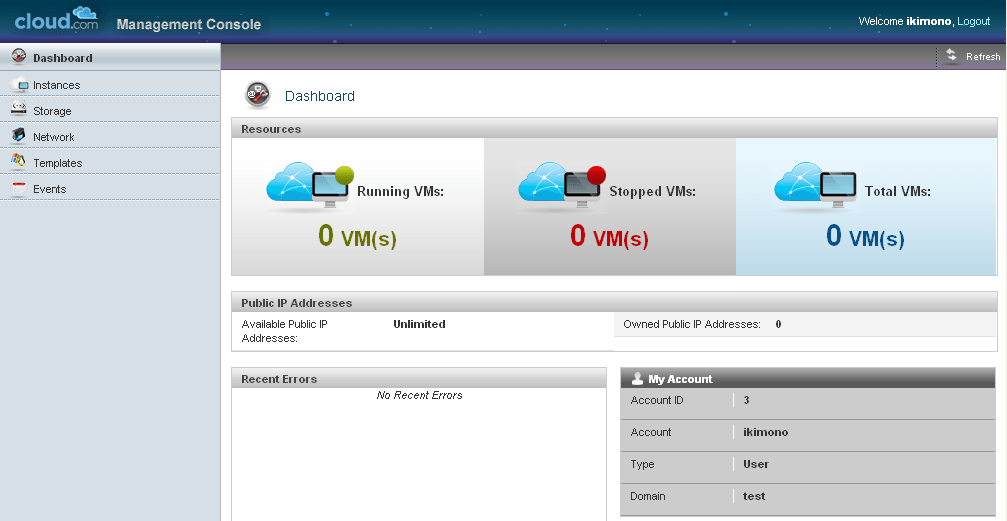The height and width of the screenshot is (521, 1007).
Task: Click the Public IP Addresses panel header
Action: [614, 303]
